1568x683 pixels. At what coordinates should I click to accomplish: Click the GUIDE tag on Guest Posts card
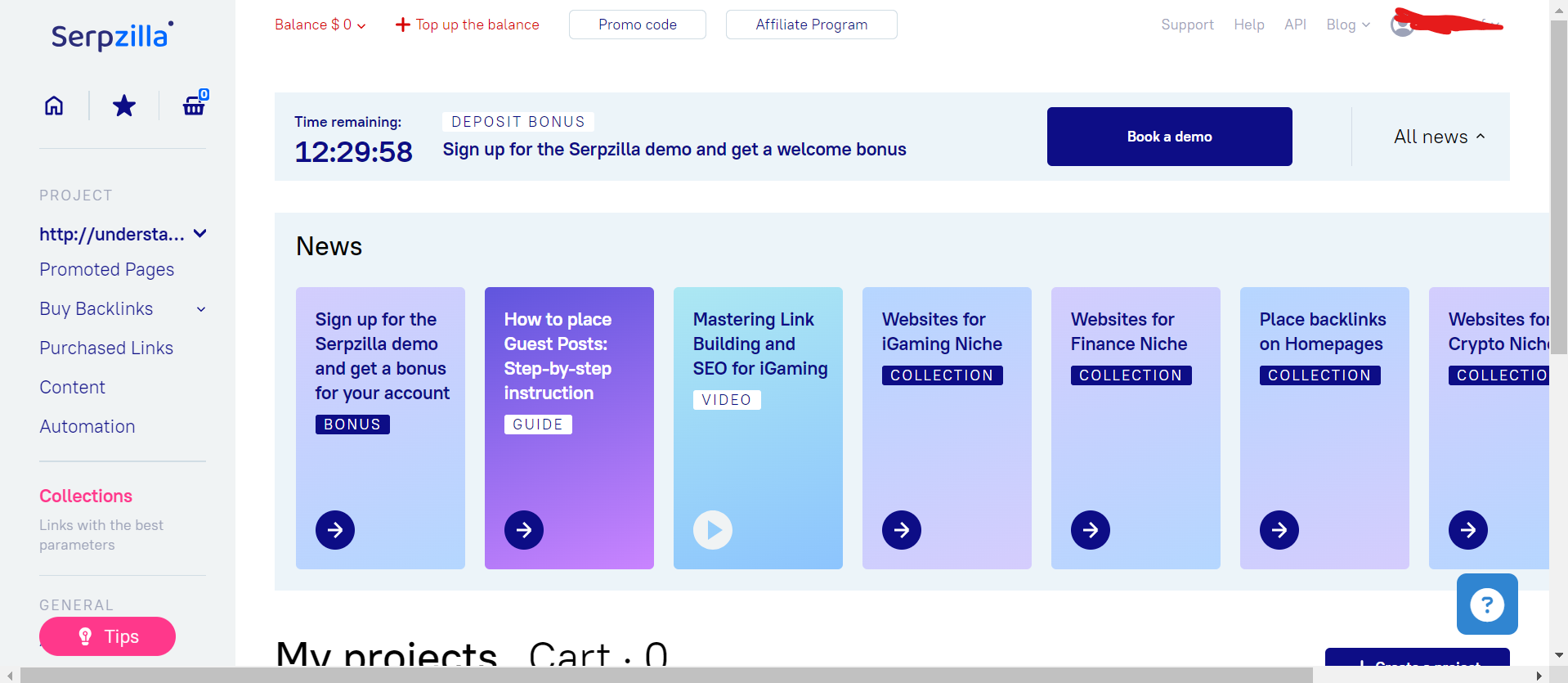[x=538, y=425]
